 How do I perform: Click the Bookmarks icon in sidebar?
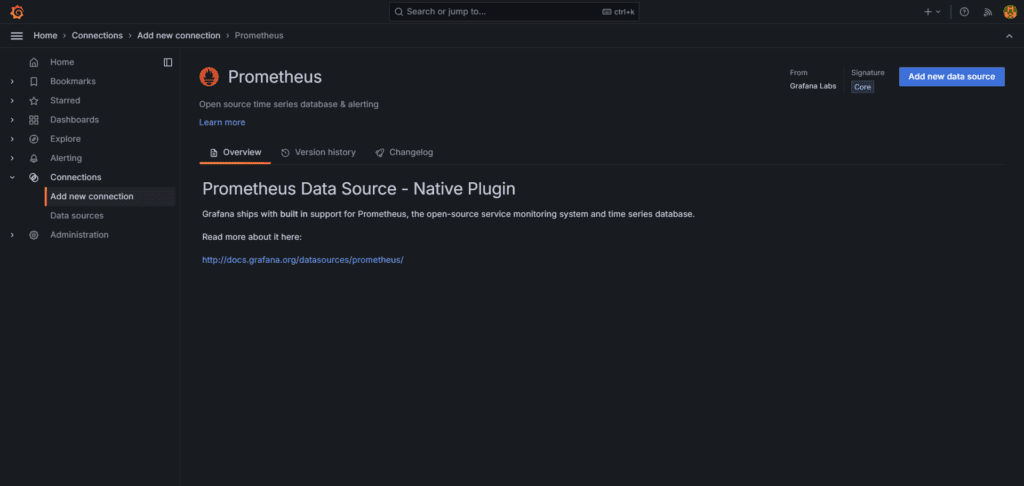[x=34, y=82]
